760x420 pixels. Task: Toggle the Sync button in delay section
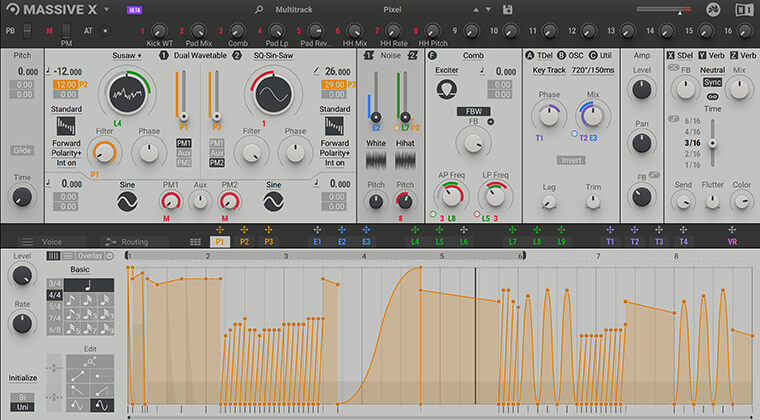point(712,82)
